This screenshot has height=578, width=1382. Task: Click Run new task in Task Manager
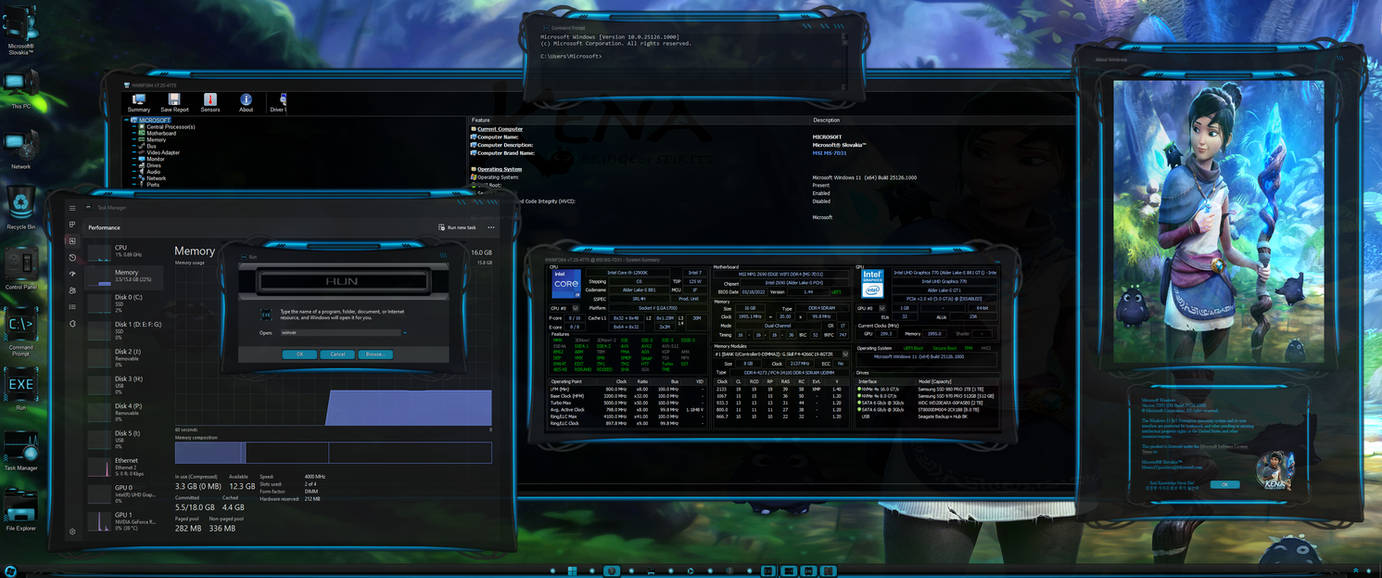(x=460, y=228)
